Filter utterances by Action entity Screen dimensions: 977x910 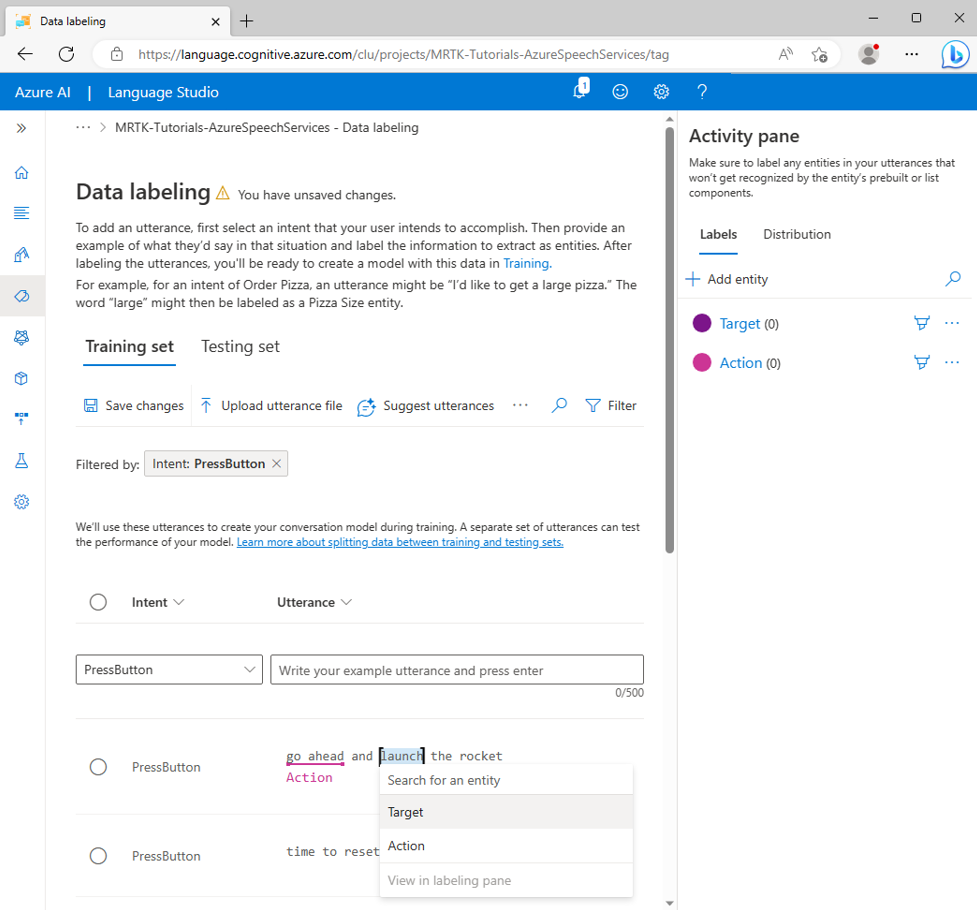[922, 362]
